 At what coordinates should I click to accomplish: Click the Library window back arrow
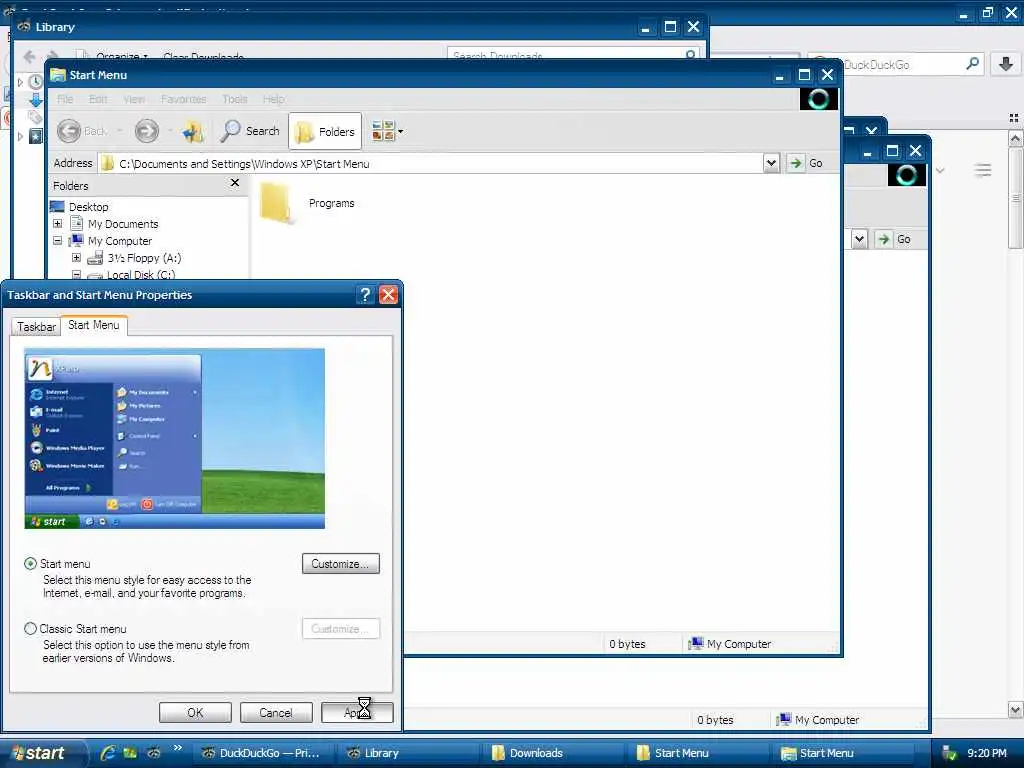point(28,57)
